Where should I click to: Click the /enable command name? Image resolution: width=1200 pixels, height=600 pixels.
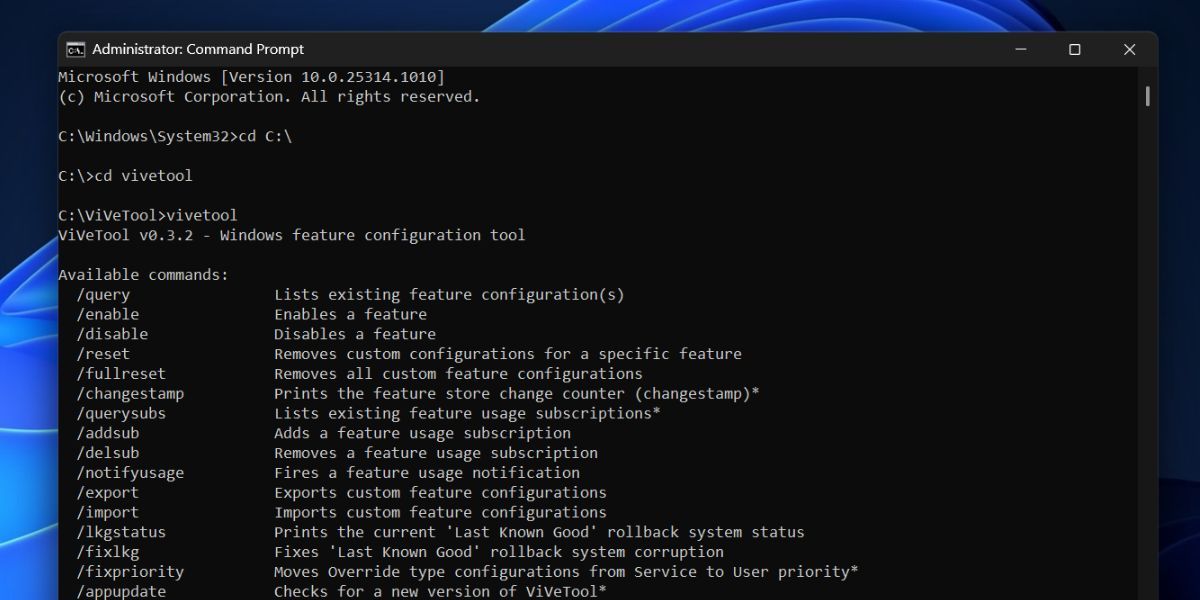pyautogui.click(x=108, y=314)
